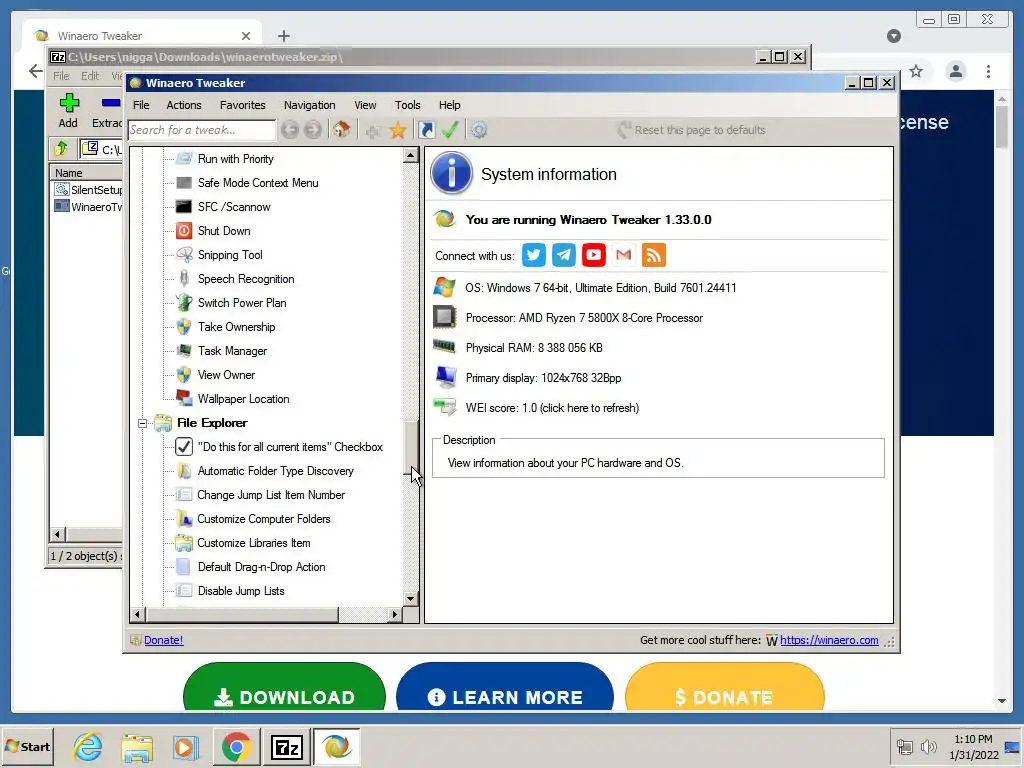Click the create shortcut icon in toolbar
This screenshot has width=1024, height=768.
point(426,130)
